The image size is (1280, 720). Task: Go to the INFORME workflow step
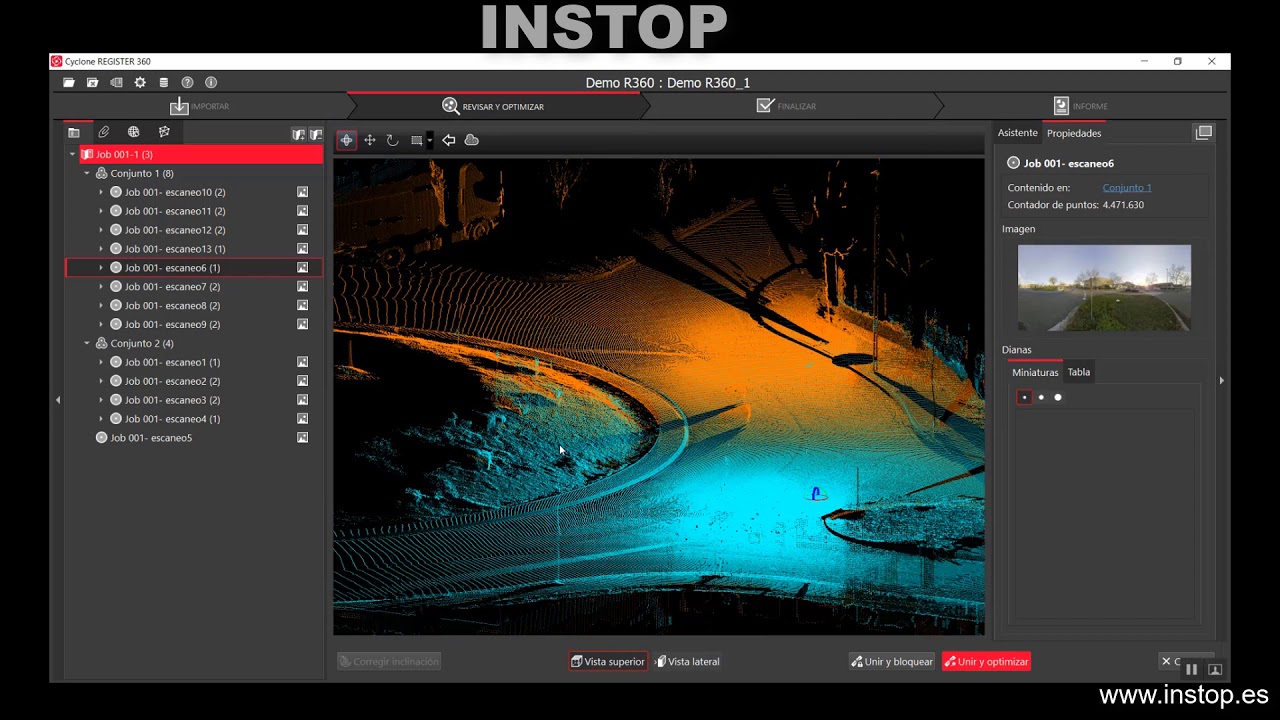[1080, 106]
